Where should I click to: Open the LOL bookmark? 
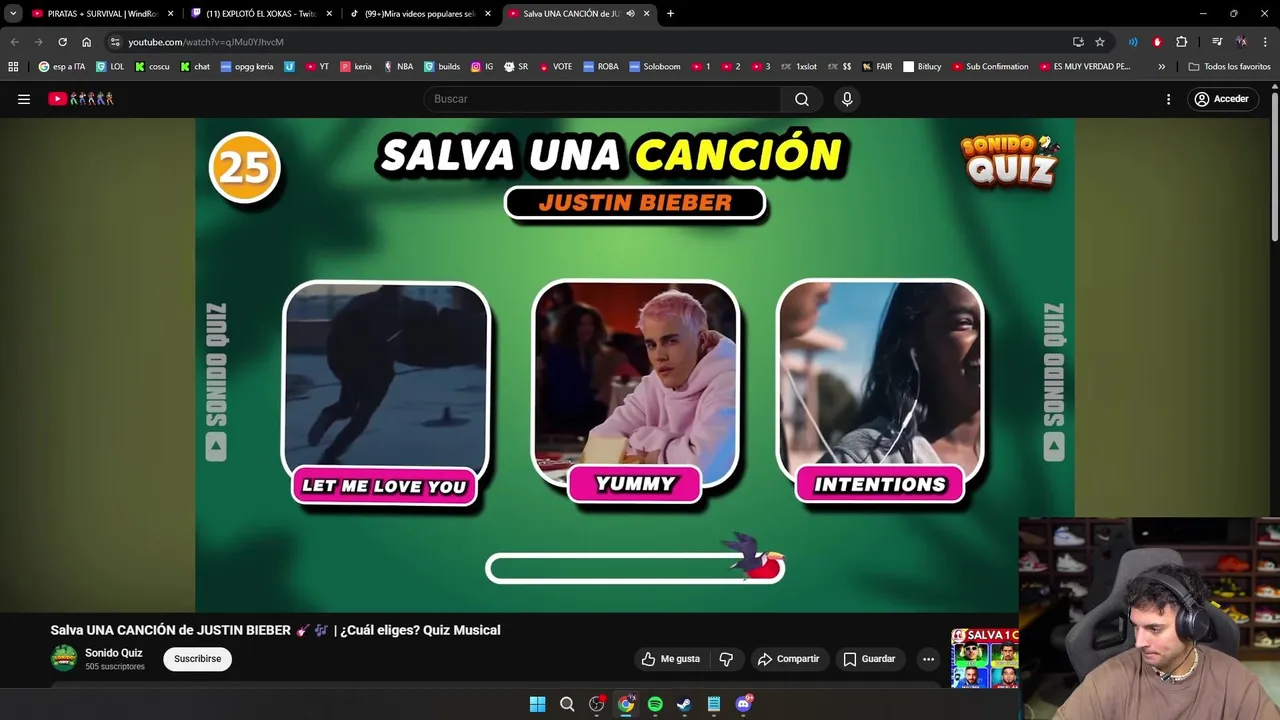[110, 67]
